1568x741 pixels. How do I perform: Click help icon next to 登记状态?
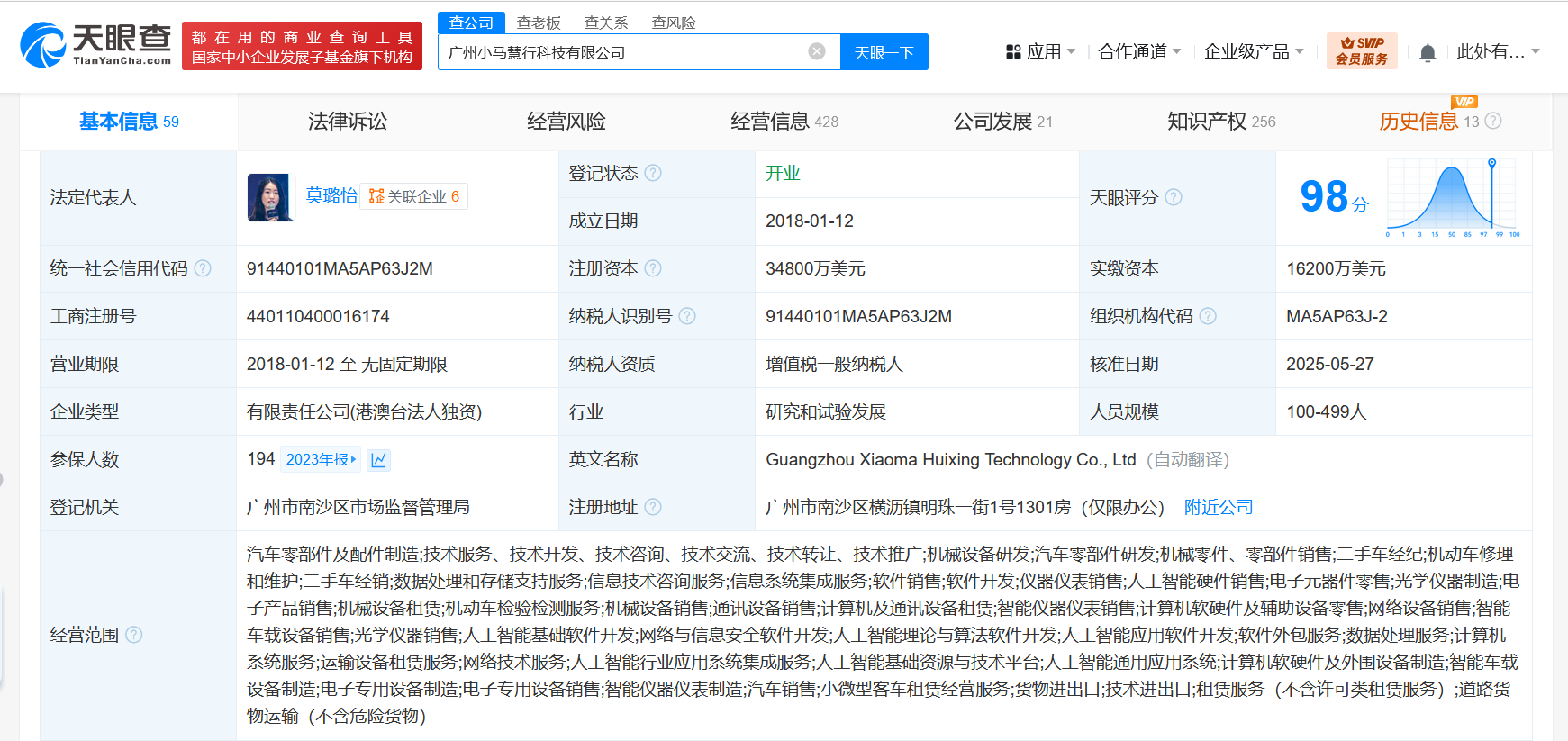(x=653, y=173)
